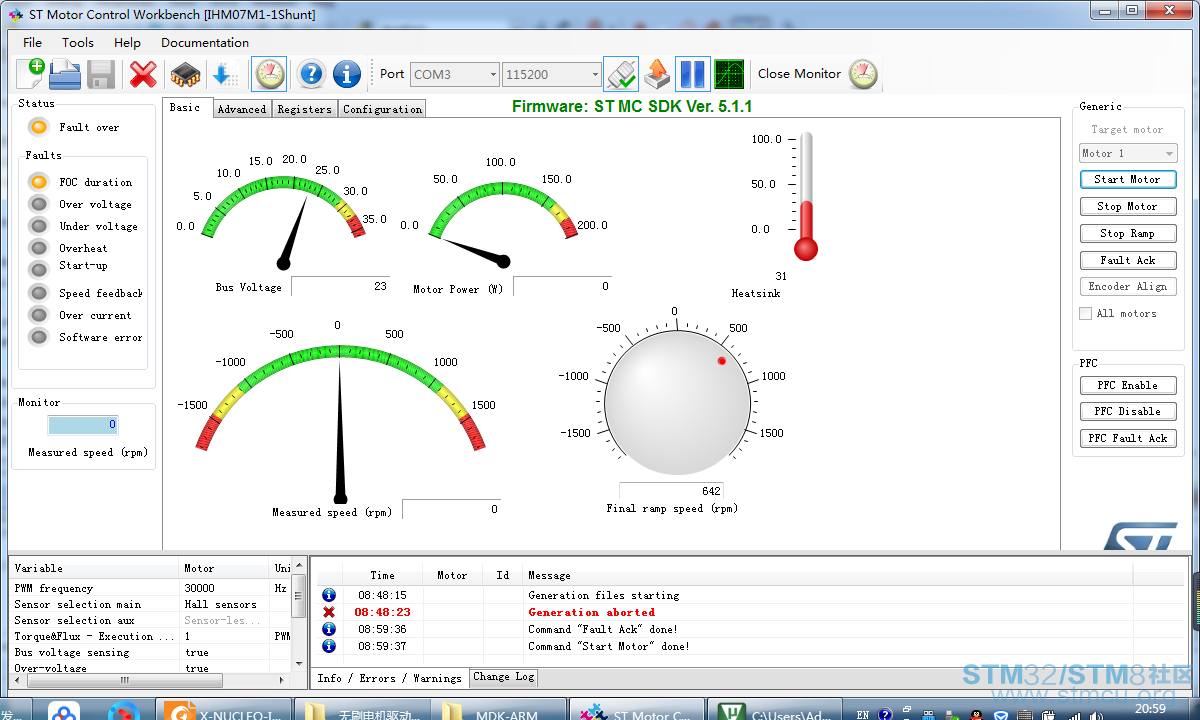Click the Stop Ramp button
Image resolution: width=1200 pixels, height=720 pixels.
(1128, 233)
